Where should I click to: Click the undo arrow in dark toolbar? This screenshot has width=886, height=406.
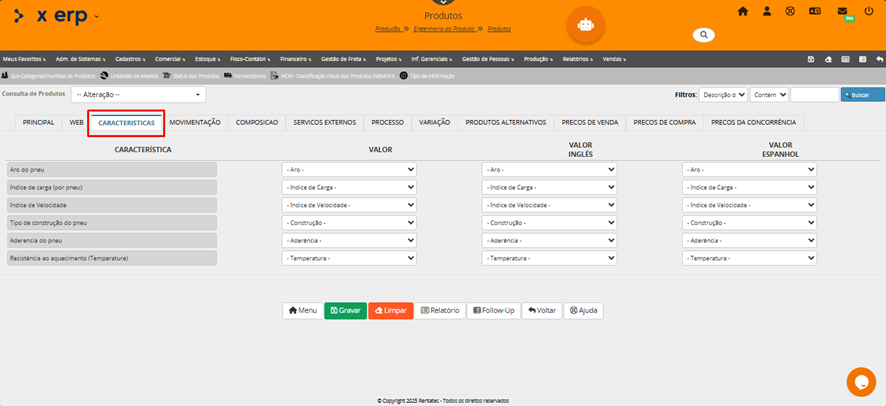[x=878, y=59]
